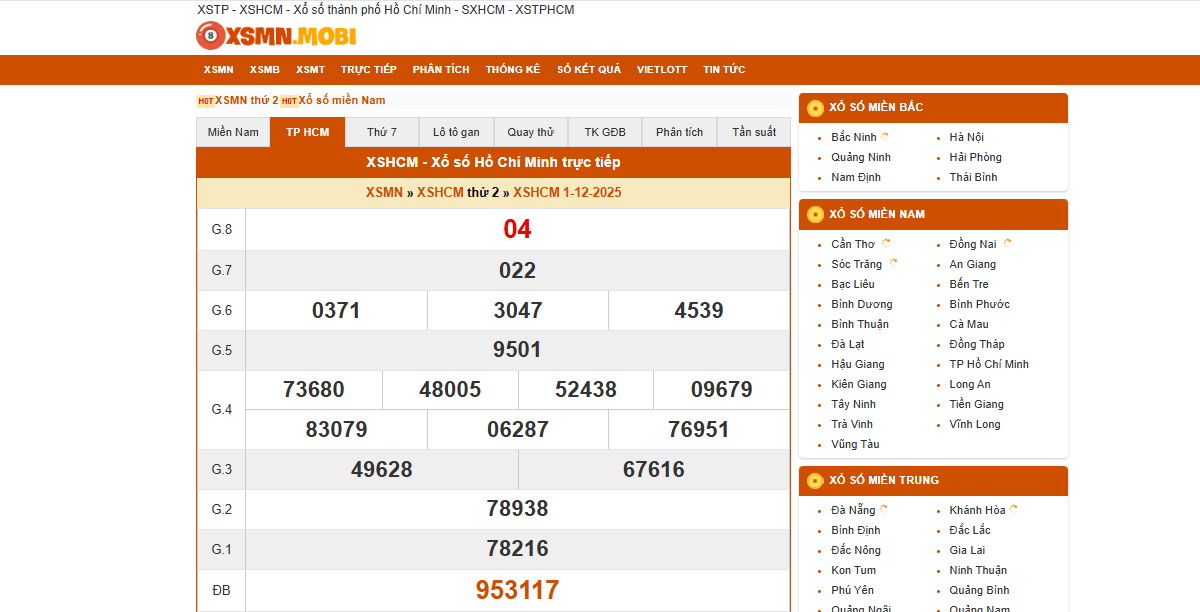The width and height of the screenshot is (1200, 612).
Task: Switch to the Lô tô gan tab
Action: pyautogui.click(x=456, y=132)
